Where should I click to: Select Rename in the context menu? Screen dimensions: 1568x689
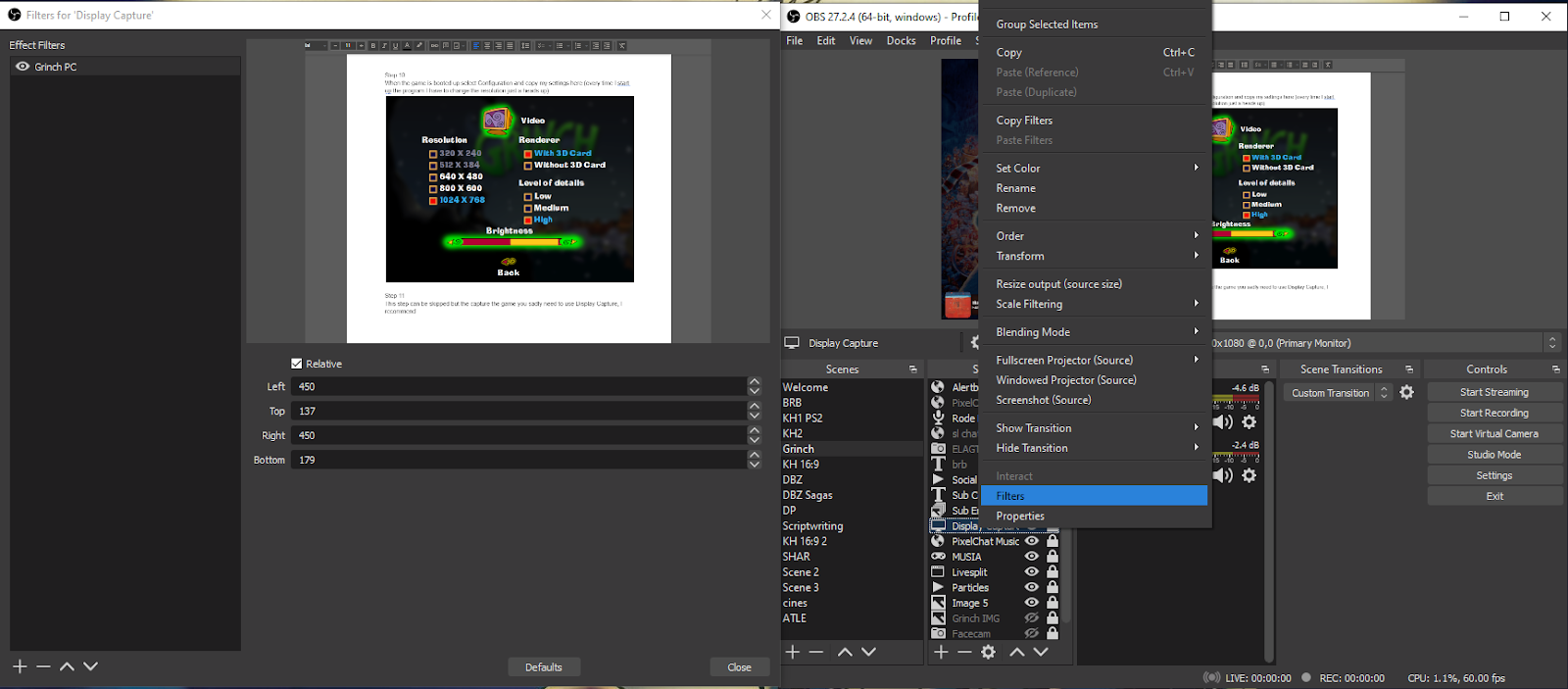click(1095, 188)
